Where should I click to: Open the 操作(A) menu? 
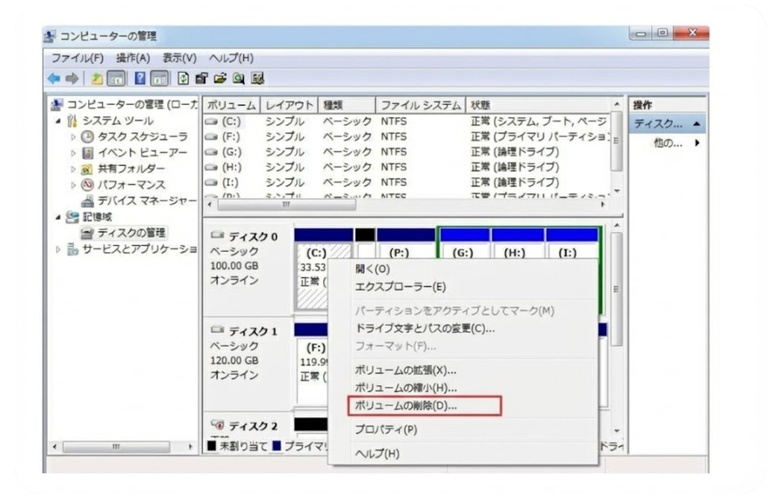tap(133, 58)
